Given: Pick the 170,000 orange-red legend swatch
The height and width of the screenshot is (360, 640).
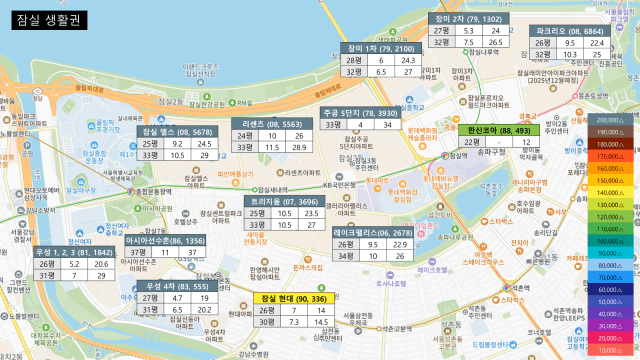Looking at the screenshot, I should [x=610, y=156].
